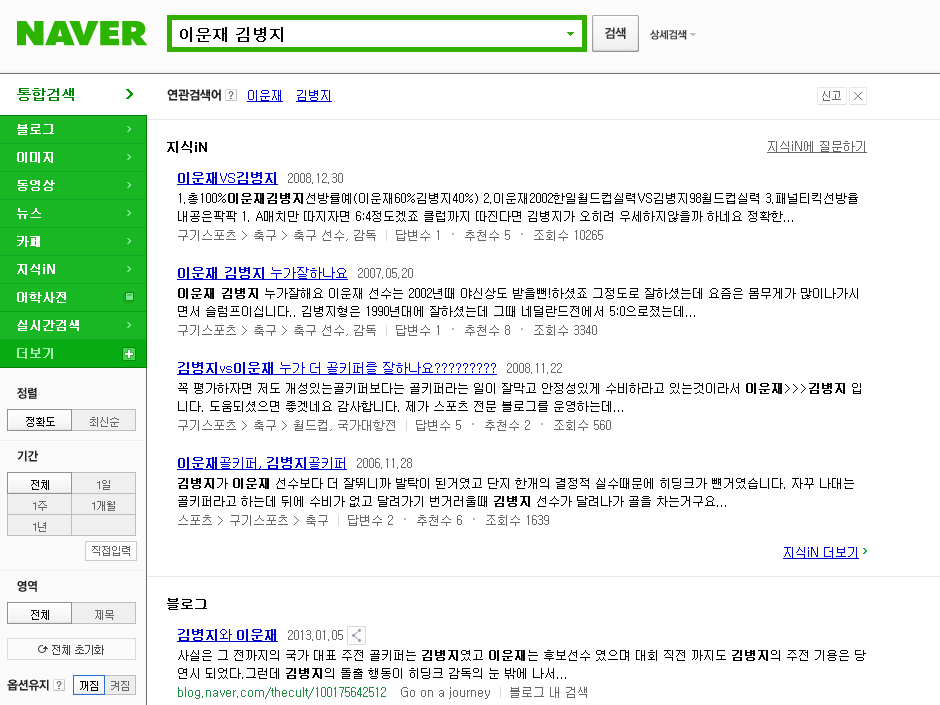Click the 지식iN section heading
940x705 pixels.
tap(187, 147)
